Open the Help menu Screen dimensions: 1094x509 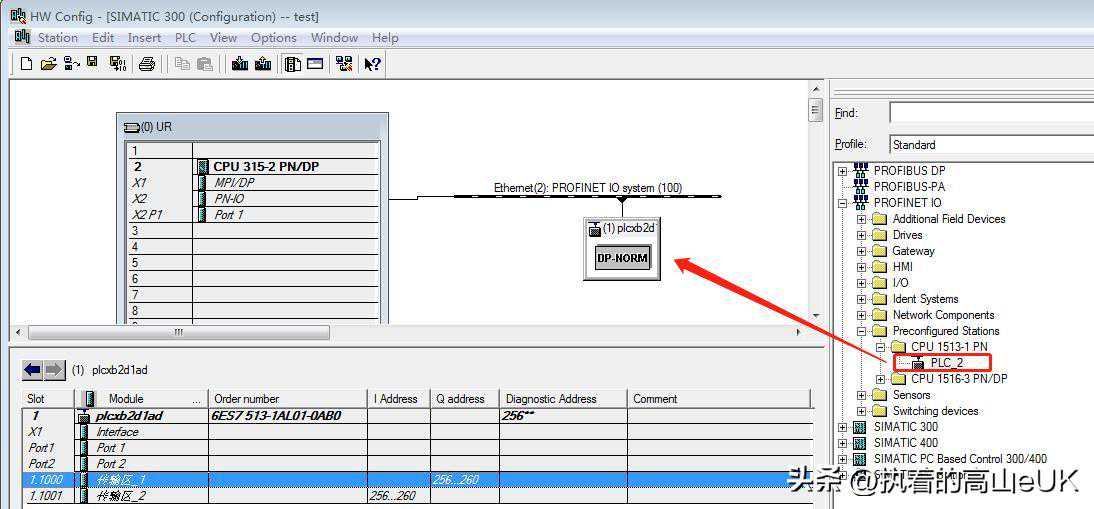[385, 38]
